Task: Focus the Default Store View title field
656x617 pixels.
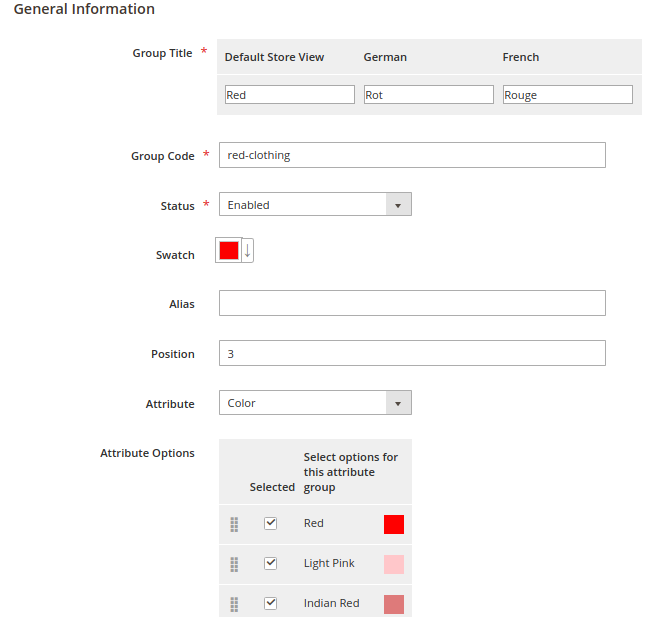Action: coord(289,95)
